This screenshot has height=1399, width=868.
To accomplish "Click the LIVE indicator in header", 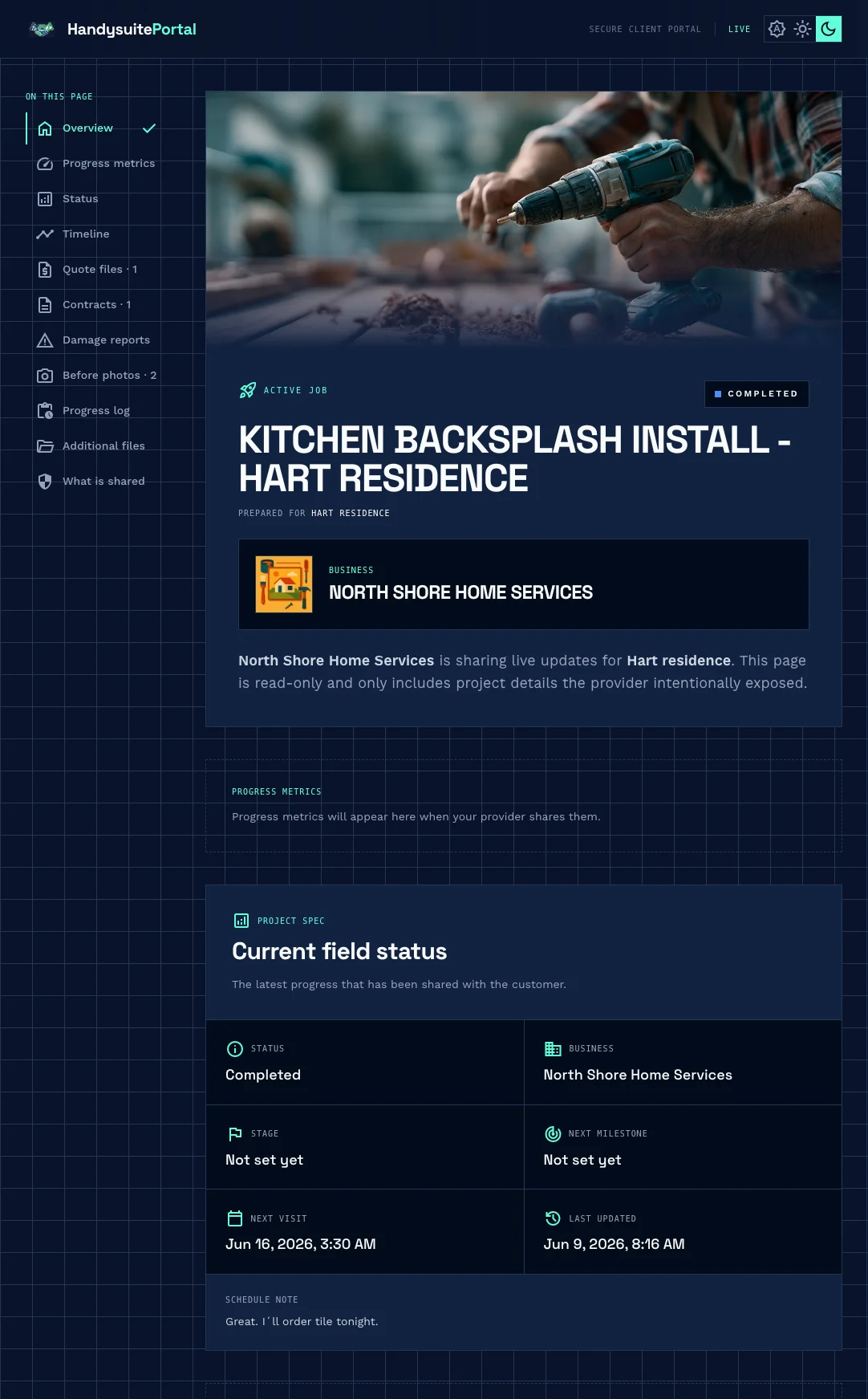I will tap(740, 29).
